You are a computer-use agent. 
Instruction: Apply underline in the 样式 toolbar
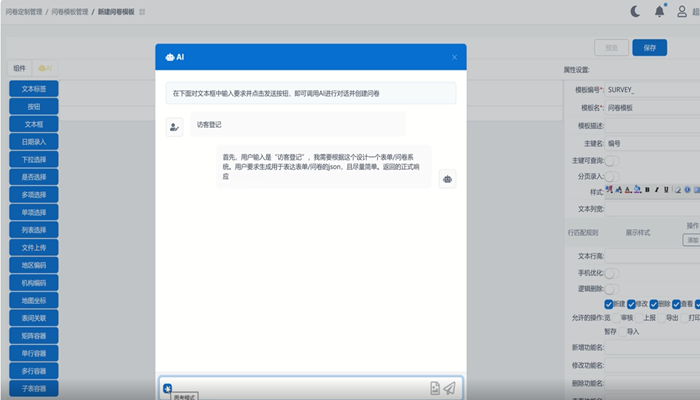(x=666, y=190)
